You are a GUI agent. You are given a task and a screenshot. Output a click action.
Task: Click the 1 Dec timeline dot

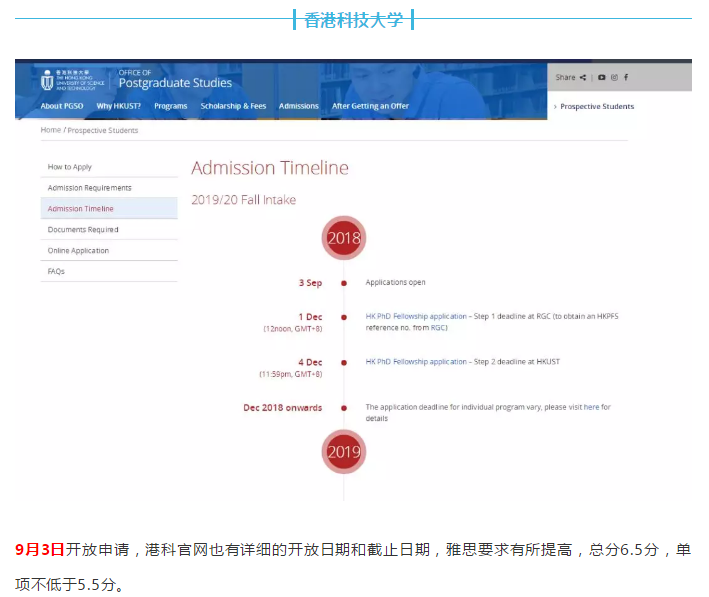[344, 317]
